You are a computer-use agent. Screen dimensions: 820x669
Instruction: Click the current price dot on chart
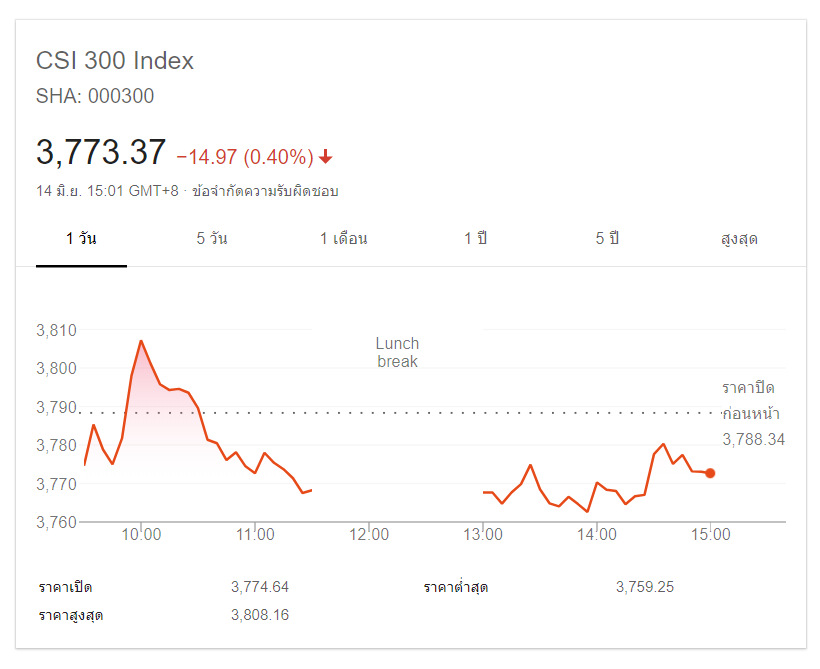(x=710, y=473)
